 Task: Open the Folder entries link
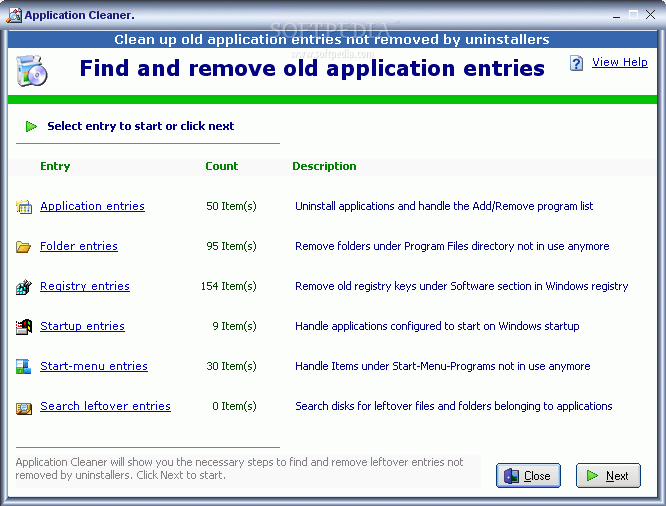(x=79, y=246)
